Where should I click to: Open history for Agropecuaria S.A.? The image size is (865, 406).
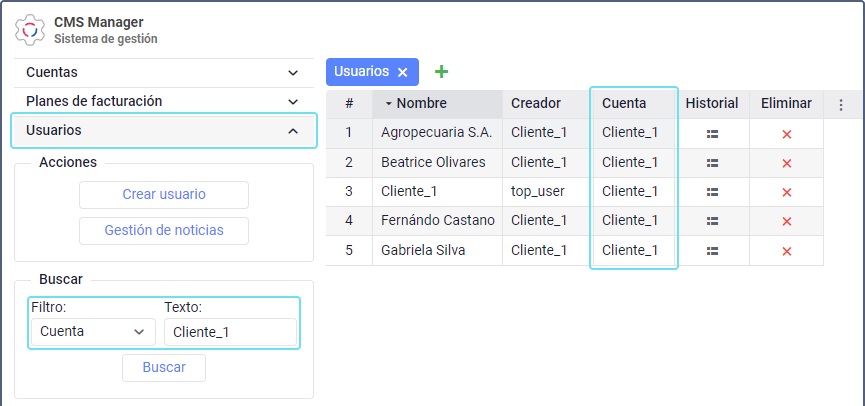(x=712, y=133)
